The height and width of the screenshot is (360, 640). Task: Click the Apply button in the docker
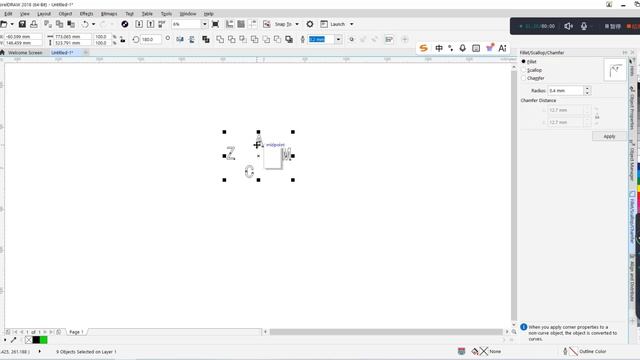(609, 136)
